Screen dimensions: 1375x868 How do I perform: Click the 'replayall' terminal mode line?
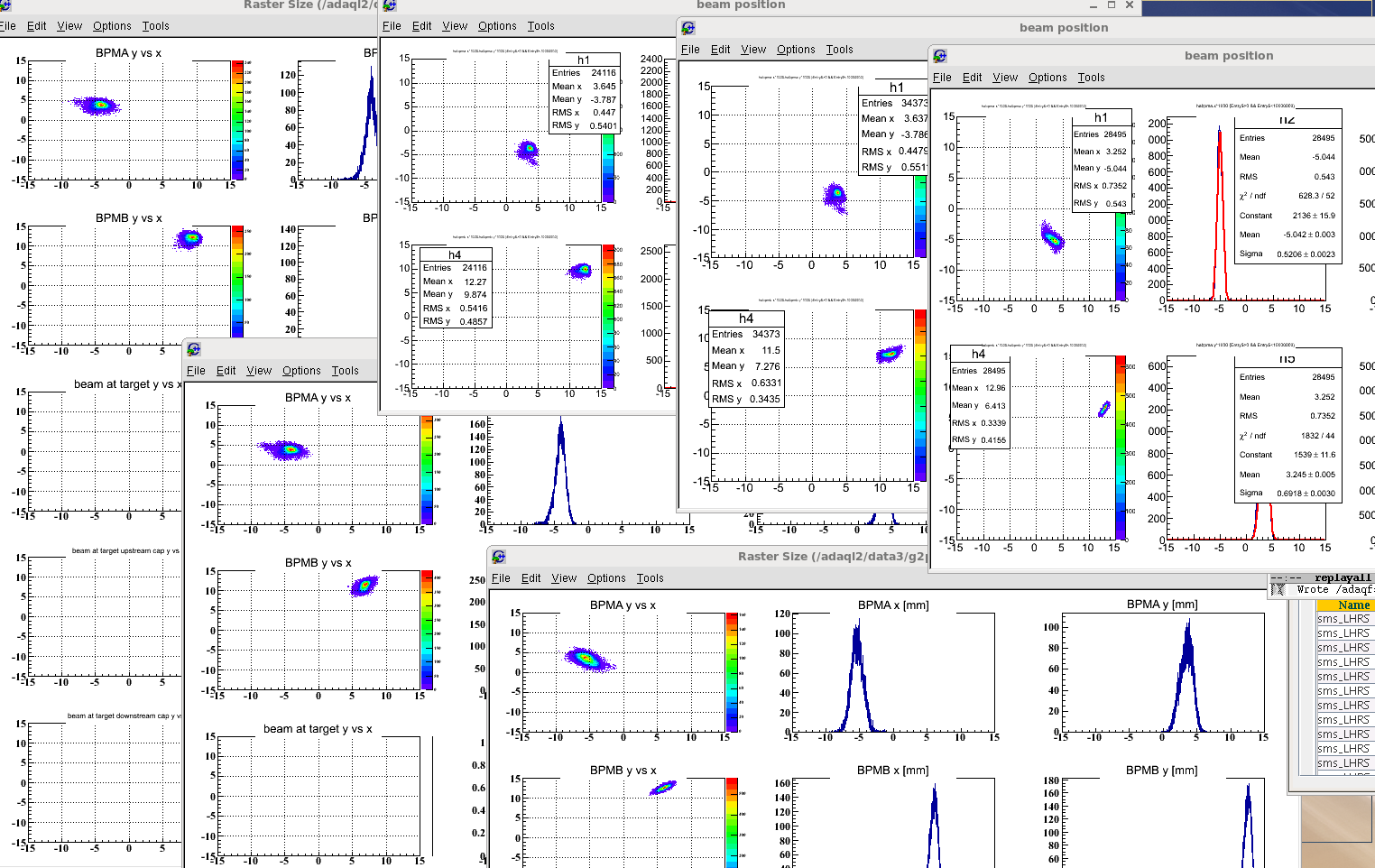1322,577
